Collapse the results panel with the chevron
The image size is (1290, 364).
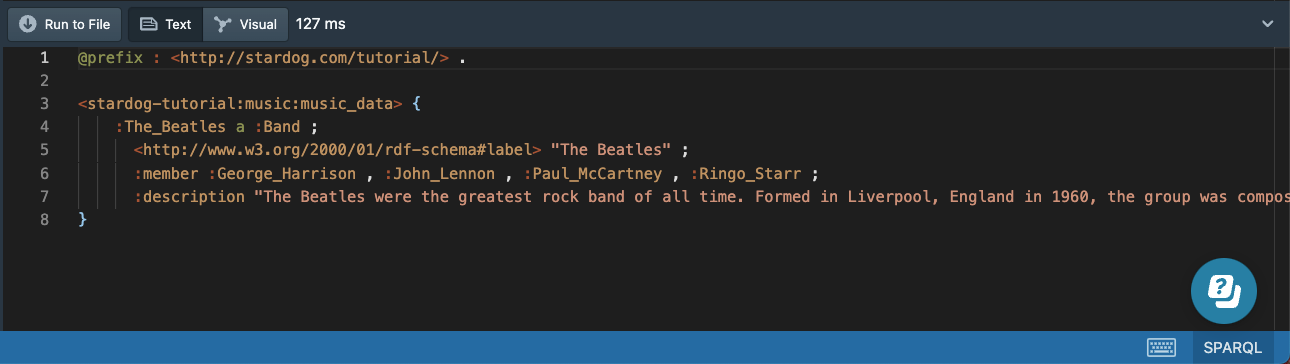1267,24
